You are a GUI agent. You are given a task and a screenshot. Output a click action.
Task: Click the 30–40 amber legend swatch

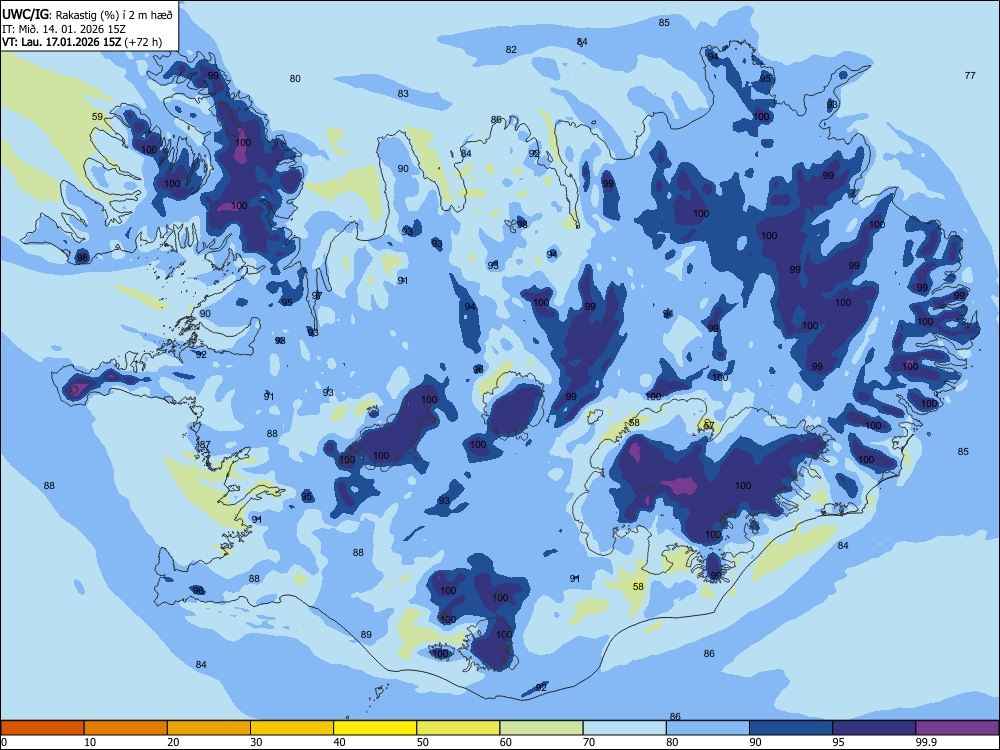point(292,728)
